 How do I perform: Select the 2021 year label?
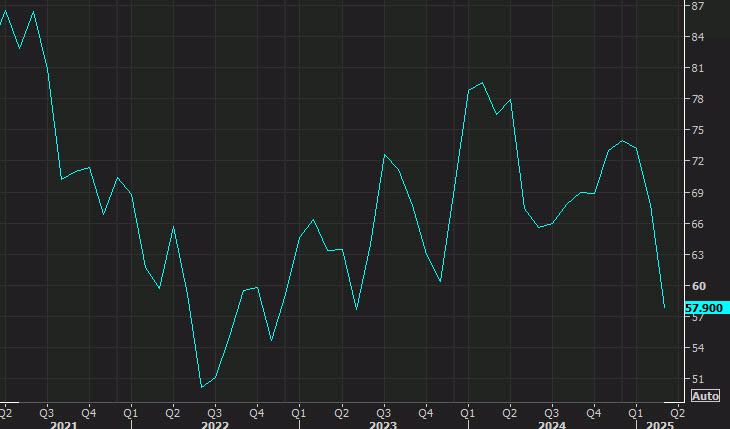pyautogui.click(x=64, y=425)
